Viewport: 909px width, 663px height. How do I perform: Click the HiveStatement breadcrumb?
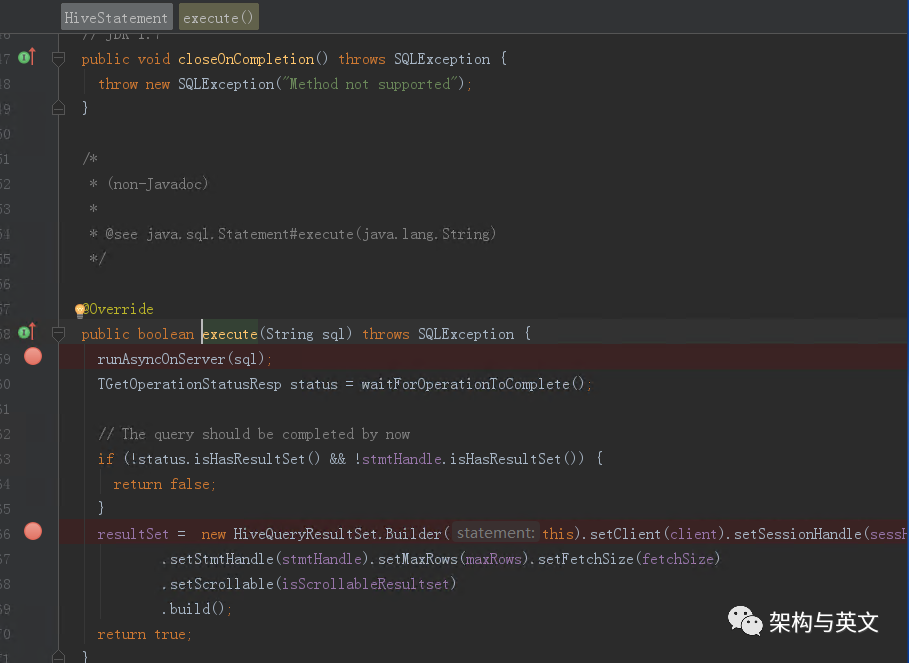[117, 17]
